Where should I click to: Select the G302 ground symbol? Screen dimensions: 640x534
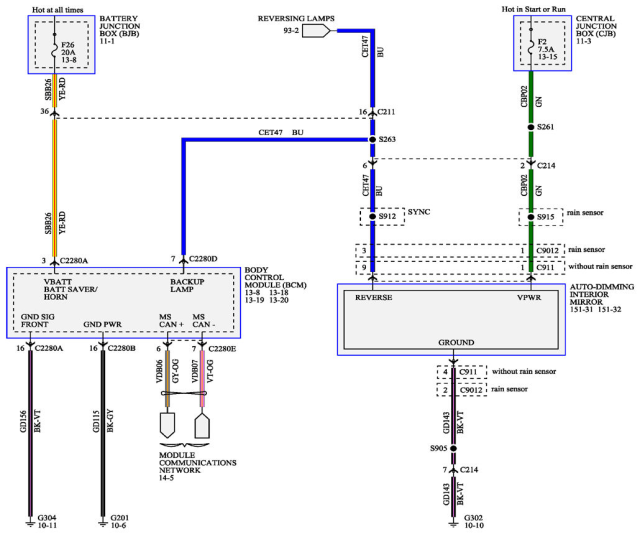coord(456,520)
